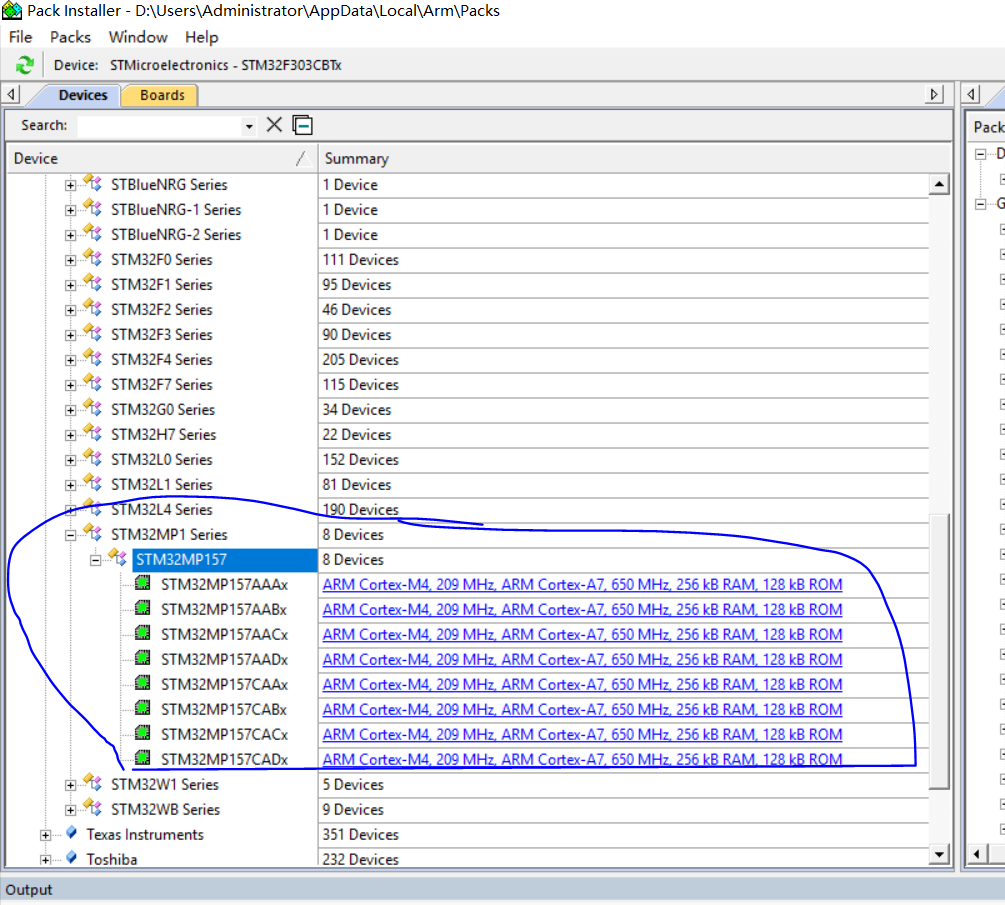Image resolution: width=1005 pixels, height=905 pixels.
Task: Click the STBlueNRG-2 Series family icon
Action: 93,233
